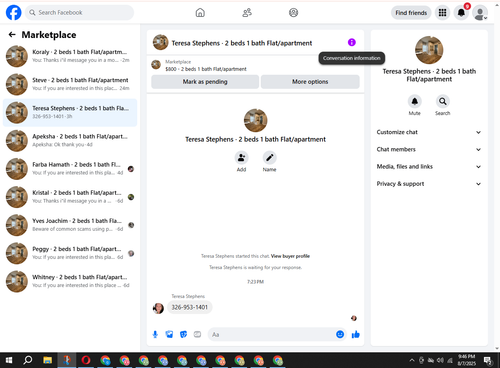Open the Koraly conversation
The image size is (500, 368).
click(x=70, y=56)
